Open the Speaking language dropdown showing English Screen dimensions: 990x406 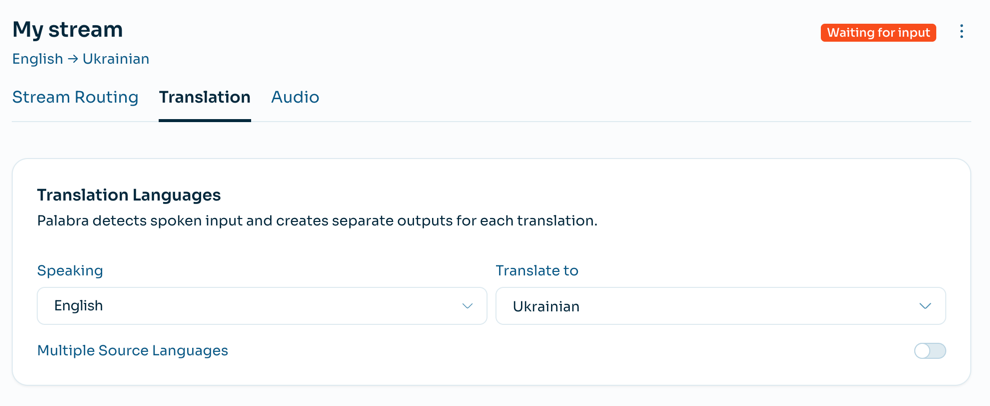pos(261,306)
